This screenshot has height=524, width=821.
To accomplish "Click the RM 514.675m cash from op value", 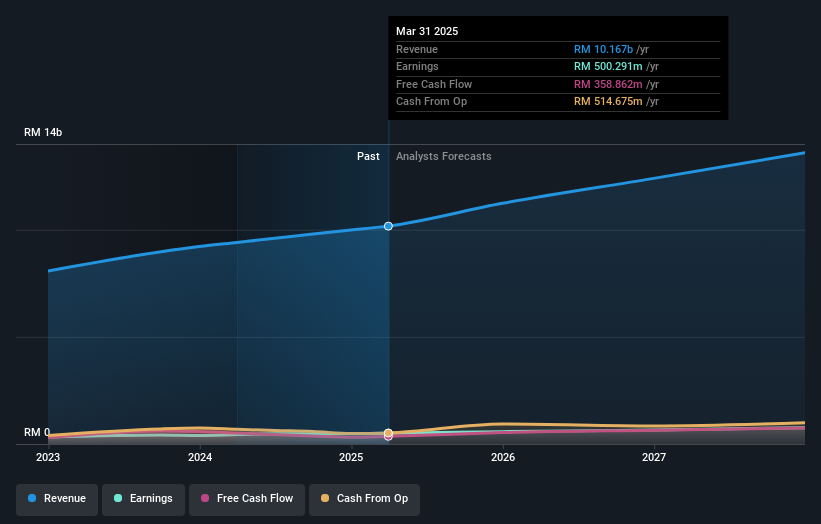I will click(608, 102).
